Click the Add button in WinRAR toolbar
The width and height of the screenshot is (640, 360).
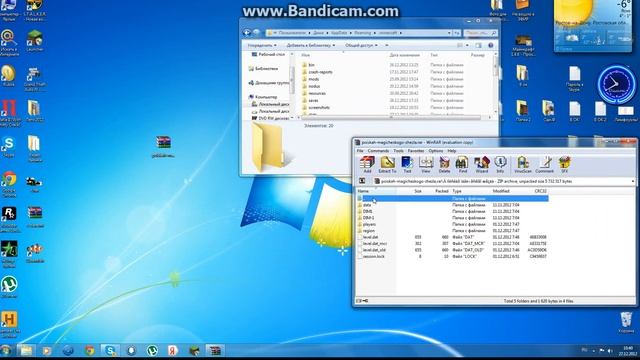[x=367, y=164]
